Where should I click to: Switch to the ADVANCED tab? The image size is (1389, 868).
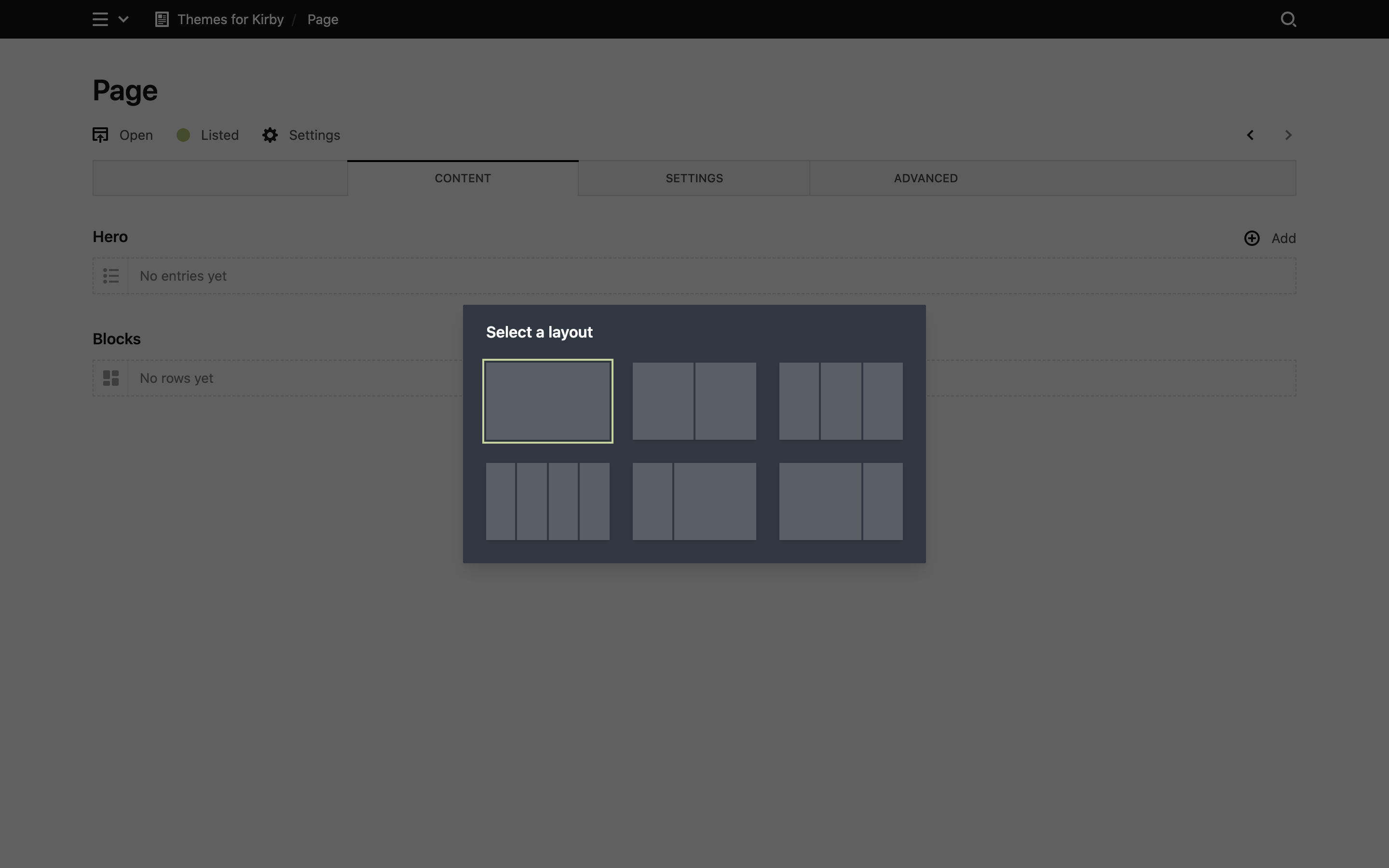(925, 178)
